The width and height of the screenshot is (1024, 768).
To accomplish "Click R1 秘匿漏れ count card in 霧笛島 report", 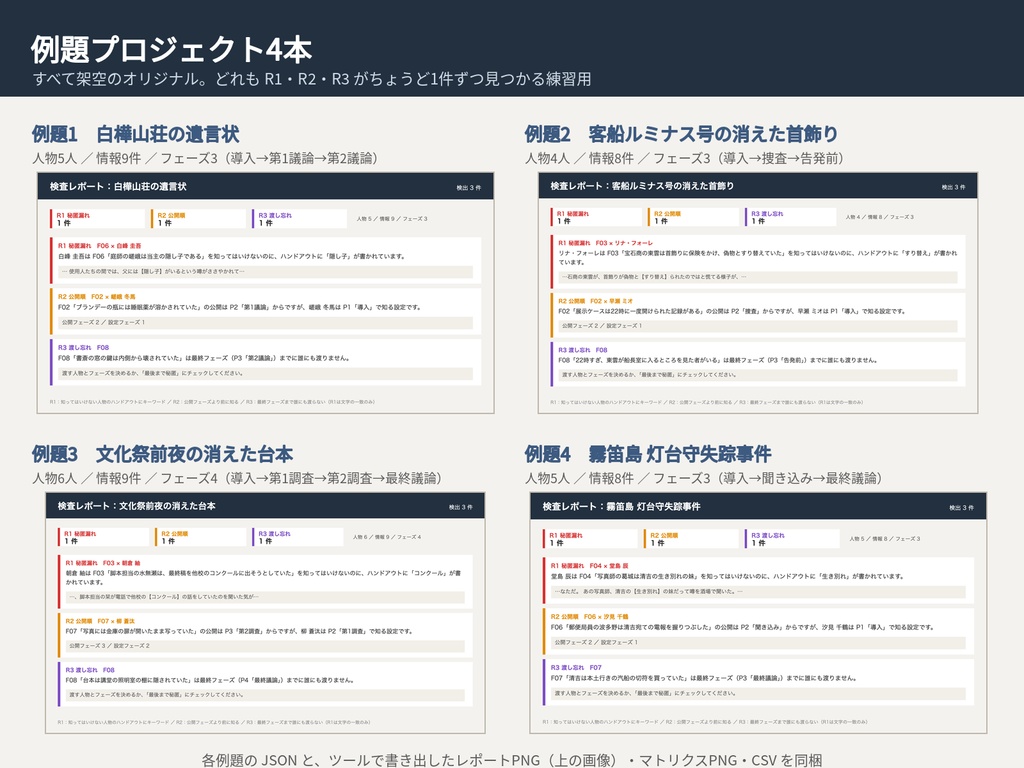I will (590, 539).
